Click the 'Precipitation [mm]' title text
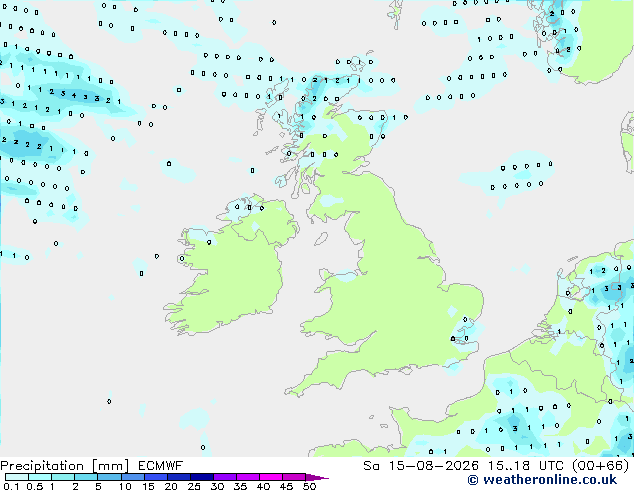The width and height of the screenshot is (634, 490). tap(65, 466)
